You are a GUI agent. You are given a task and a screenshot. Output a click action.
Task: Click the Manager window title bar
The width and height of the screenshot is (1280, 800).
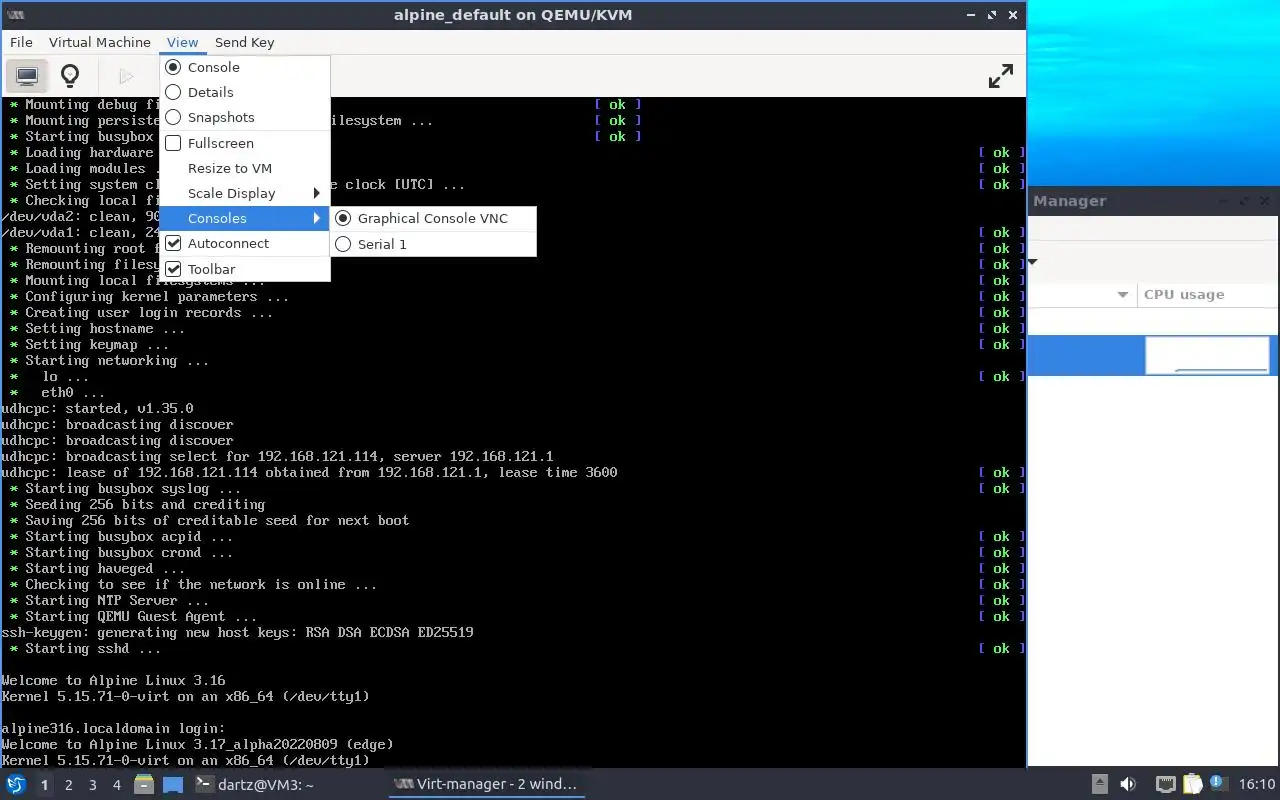(x=1154, y=201)
